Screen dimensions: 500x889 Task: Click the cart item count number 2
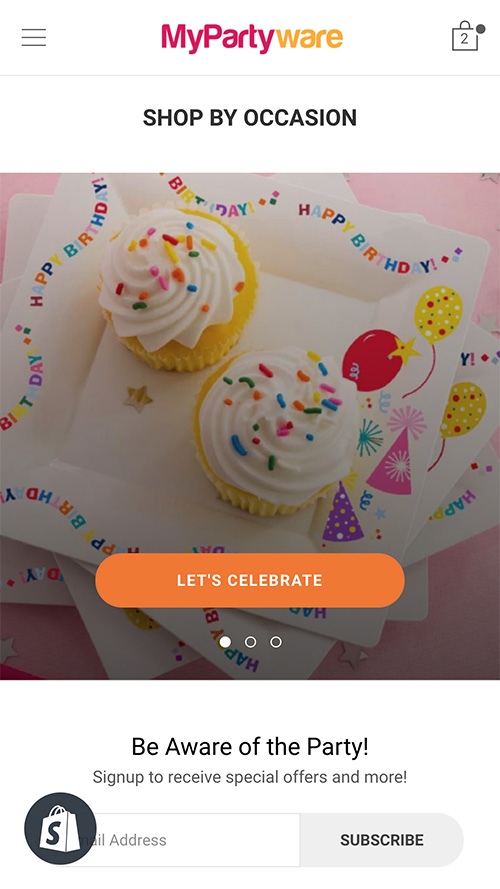coord(464,39)
